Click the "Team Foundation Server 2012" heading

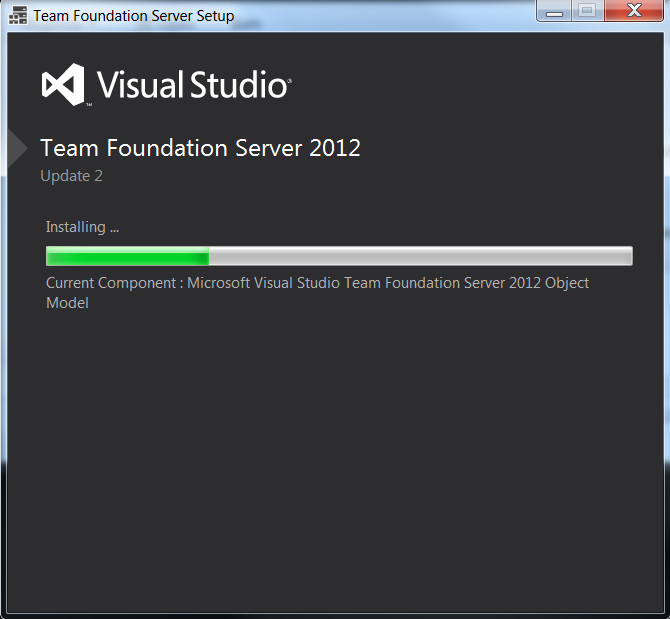coord(200,148)
